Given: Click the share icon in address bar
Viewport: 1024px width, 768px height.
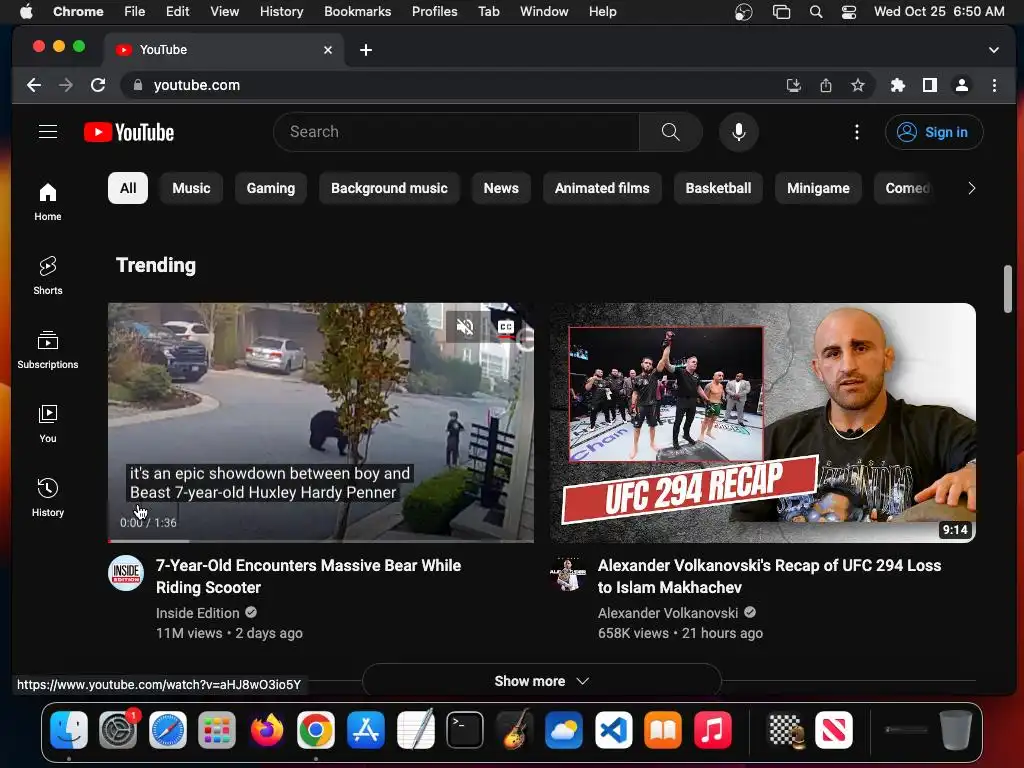Looking at the screenshot, I should point(825,85).
